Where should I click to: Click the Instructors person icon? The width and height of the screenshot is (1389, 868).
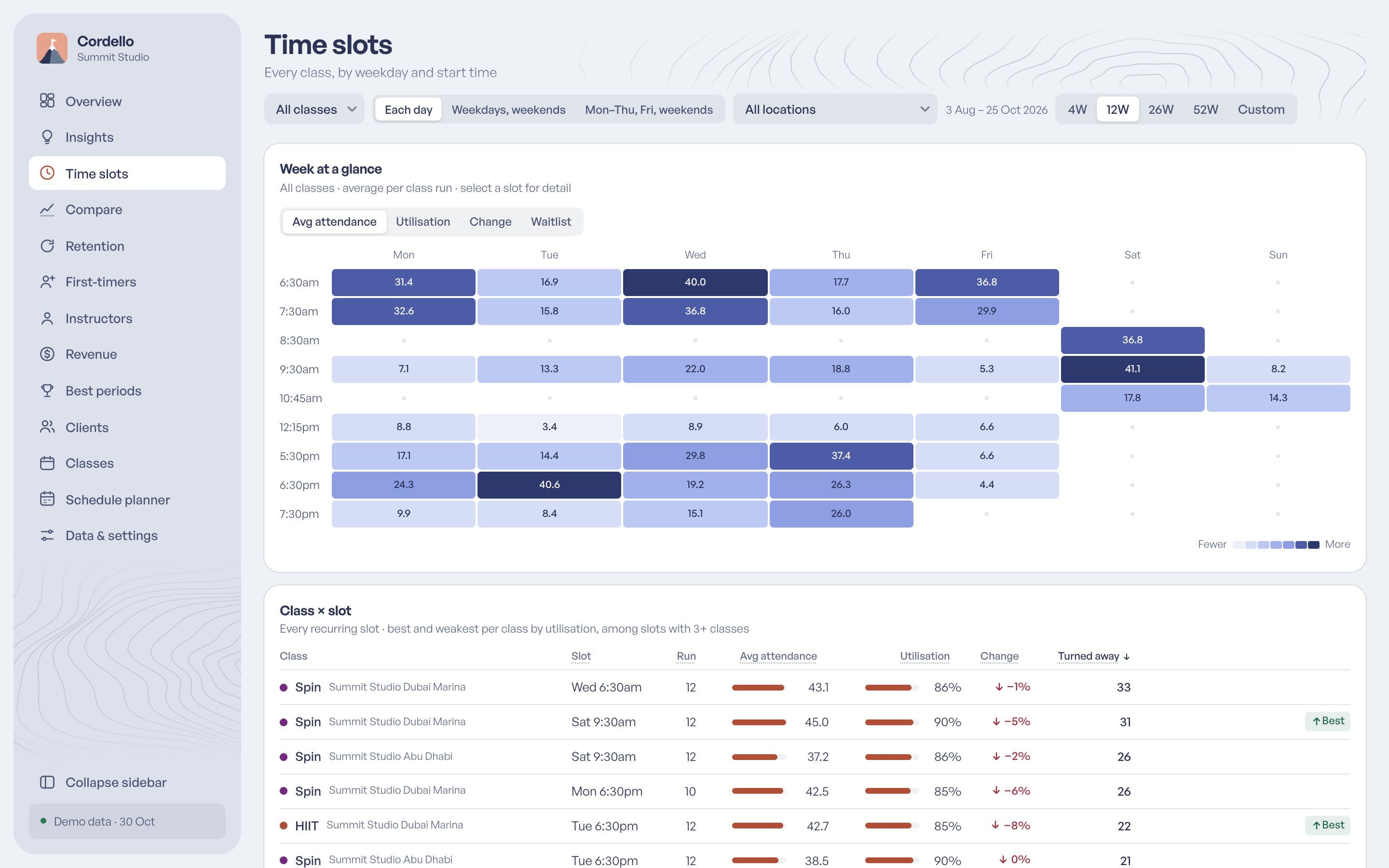pos(47,318)
